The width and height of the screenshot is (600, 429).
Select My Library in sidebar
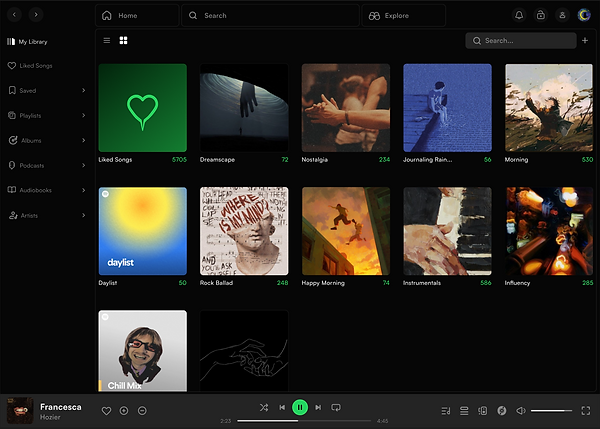click(x=27, y=42)
